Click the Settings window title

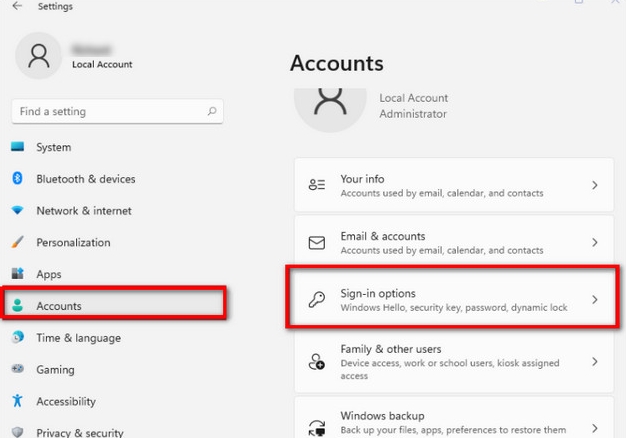click(x=55, y=6)
